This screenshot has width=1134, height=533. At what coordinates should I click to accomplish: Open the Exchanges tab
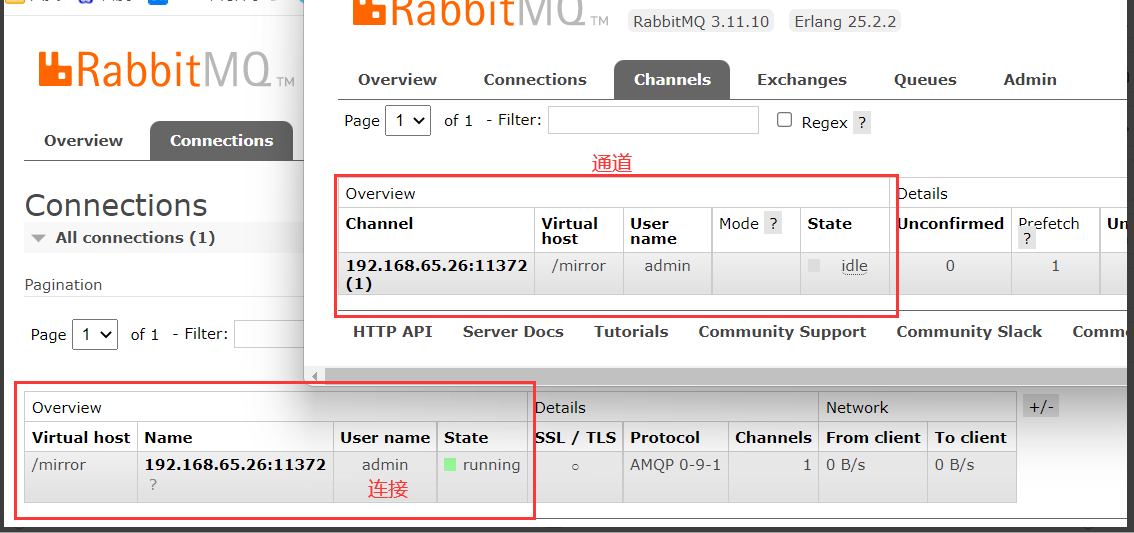(802, 80)
